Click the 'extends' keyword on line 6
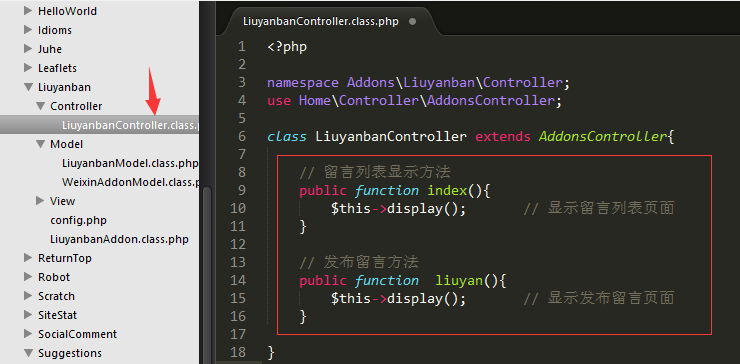740x364 pixels. coord(503,136)
